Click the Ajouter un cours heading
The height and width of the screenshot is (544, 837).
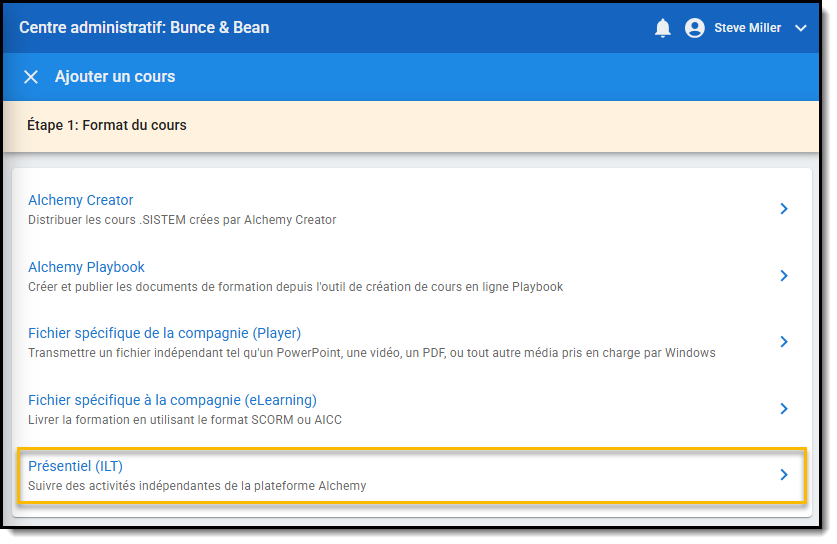point(115,77)
